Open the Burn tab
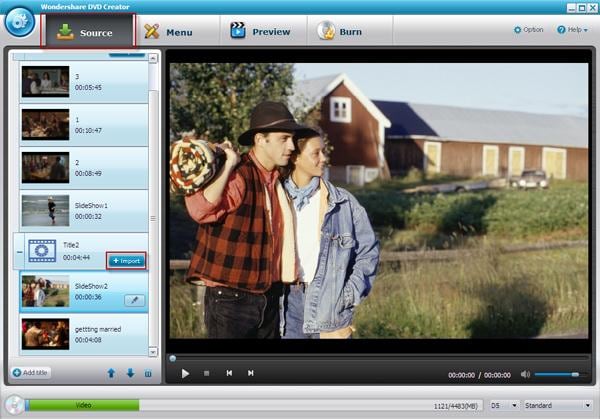 [x=340, y=31]
